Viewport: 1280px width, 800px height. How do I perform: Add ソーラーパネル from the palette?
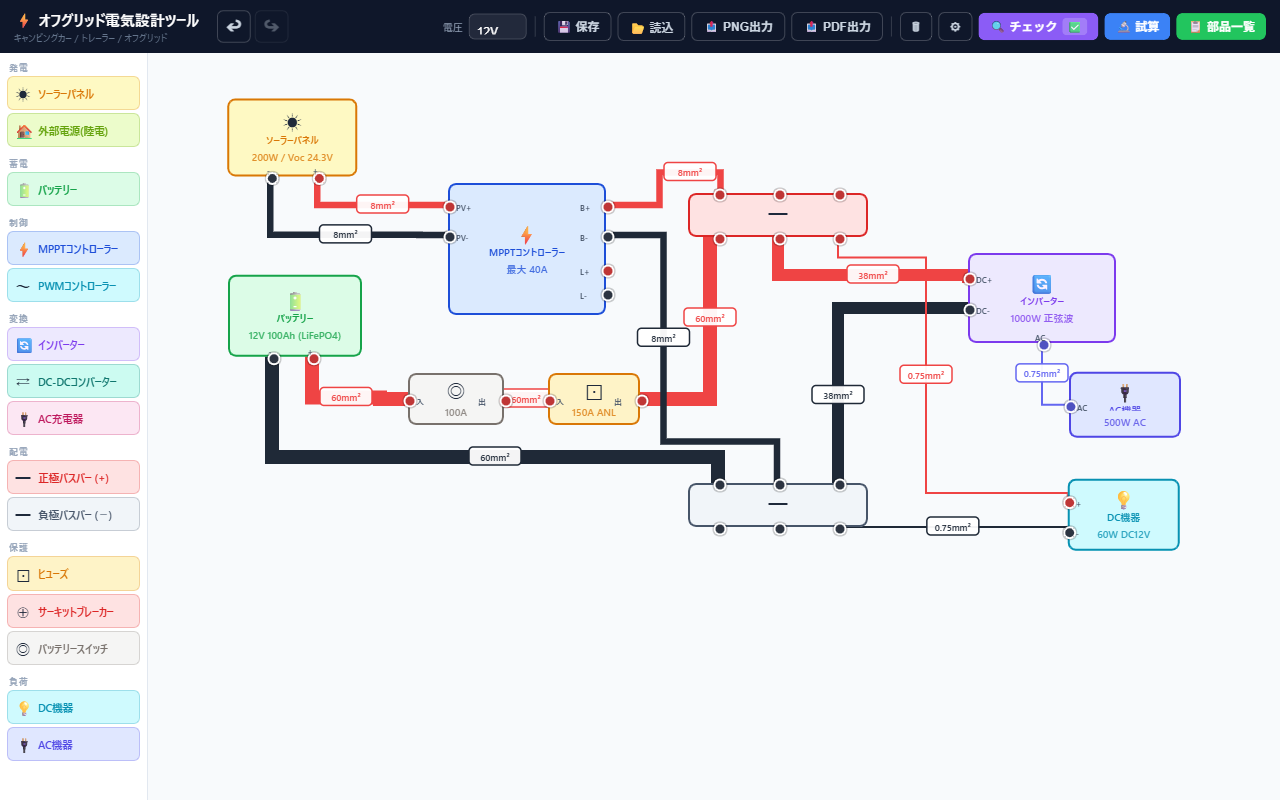[x=73, y=93]
